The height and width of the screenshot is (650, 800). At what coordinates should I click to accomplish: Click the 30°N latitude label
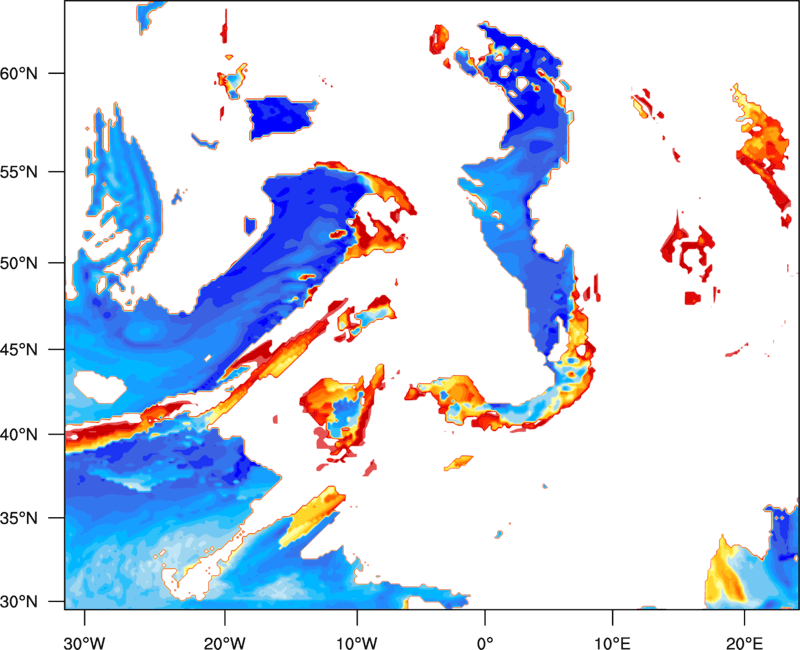click(x=19, y=602)
